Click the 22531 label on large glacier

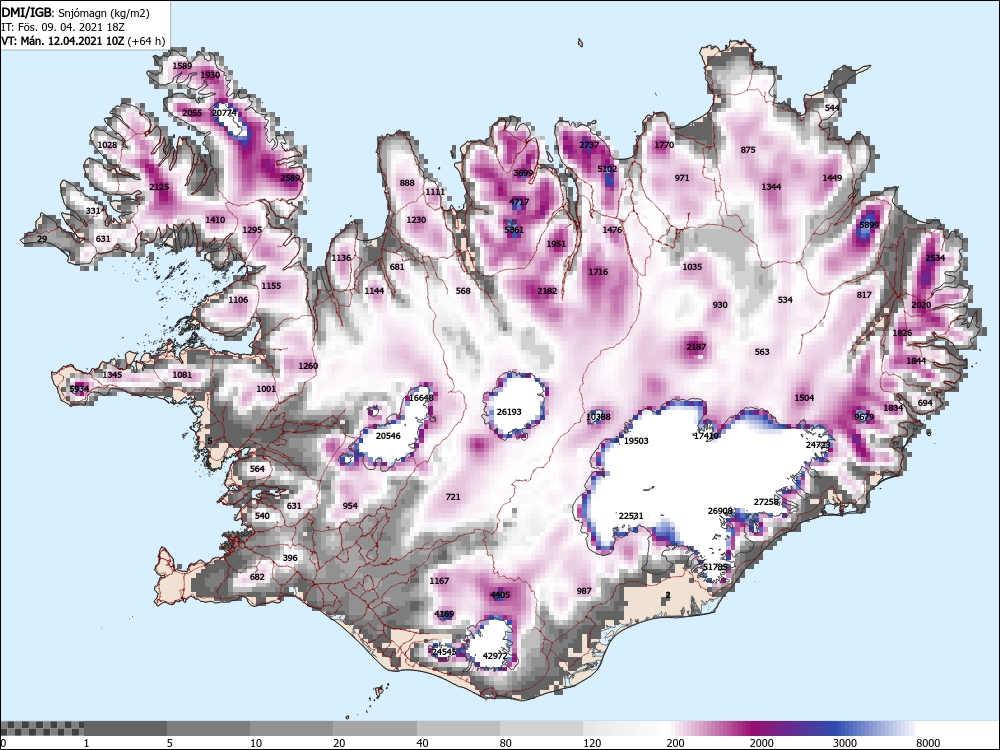(x=631, y=516)
